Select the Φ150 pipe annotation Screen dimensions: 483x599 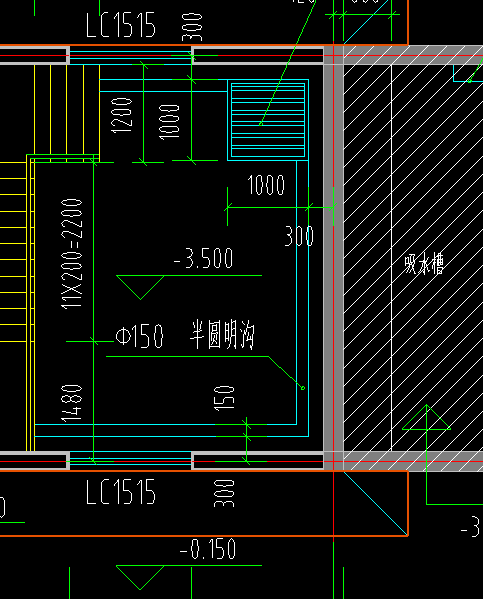pyautogui.click(x=139, y=337)
